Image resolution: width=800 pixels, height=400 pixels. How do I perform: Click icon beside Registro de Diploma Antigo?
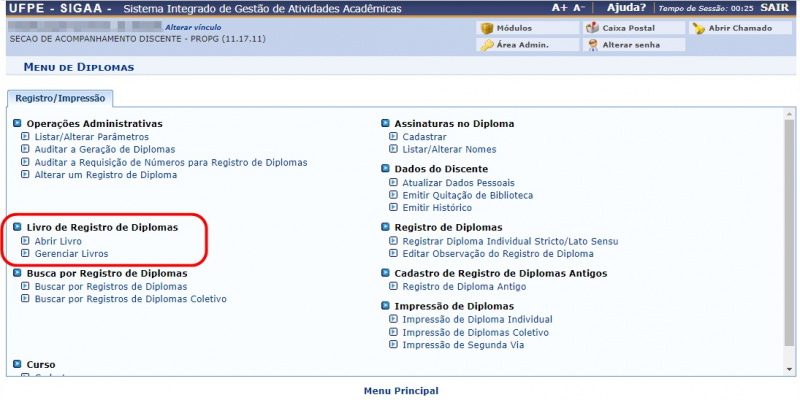tap(393, 287)
